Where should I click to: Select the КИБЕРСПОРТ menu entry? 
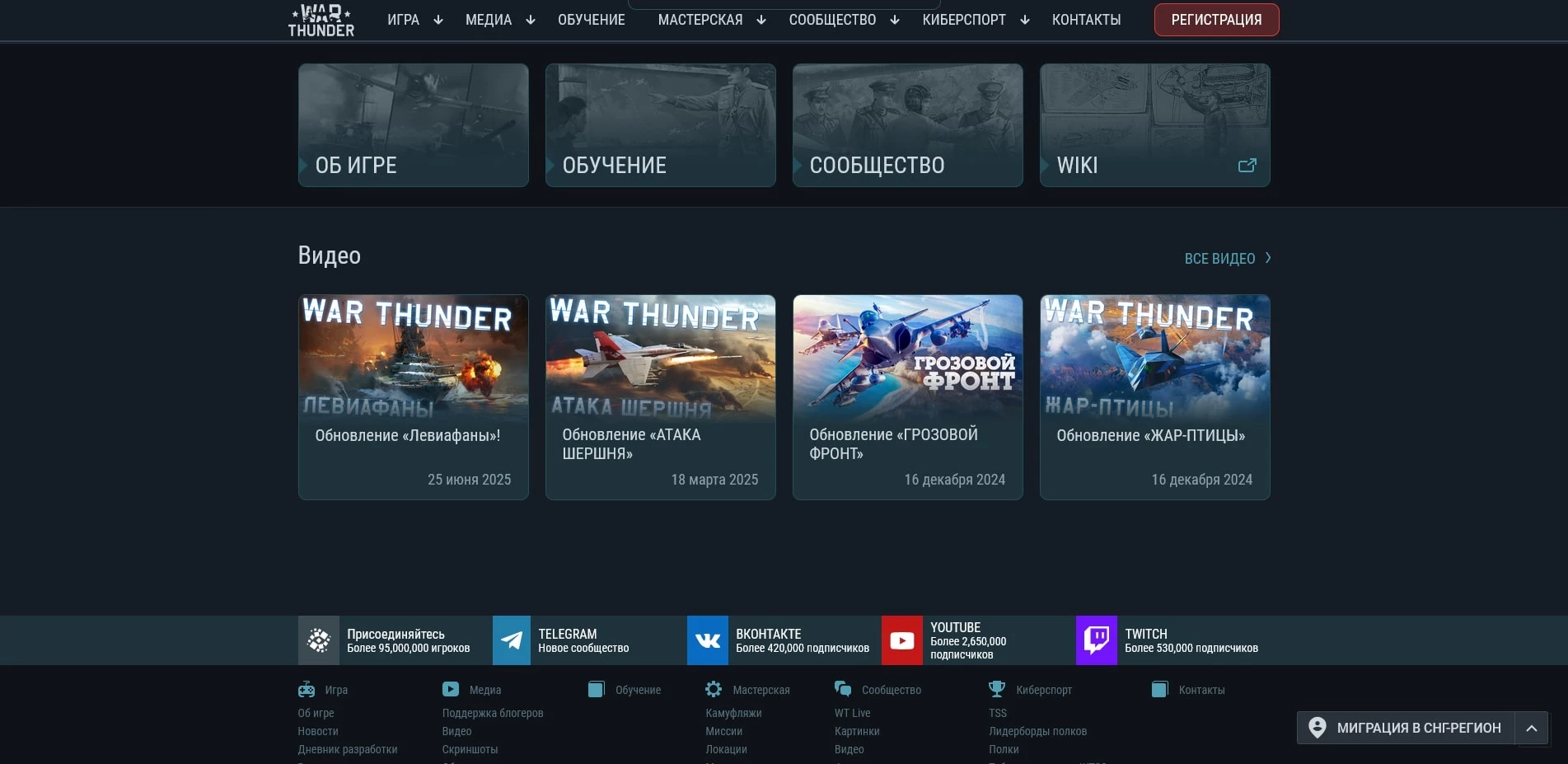[x=962, y=19]
